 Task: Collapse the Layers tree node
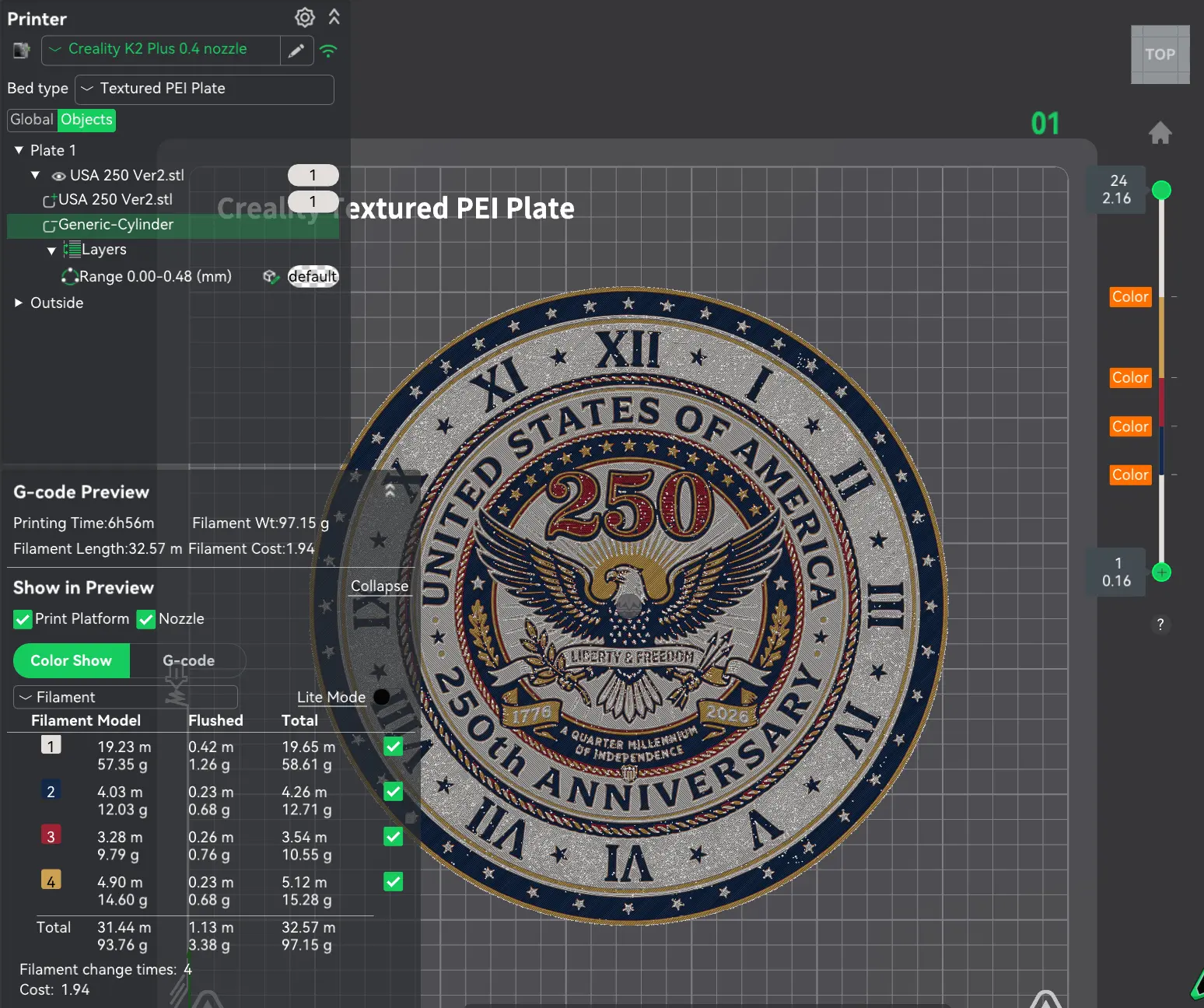tap(51, 250)
